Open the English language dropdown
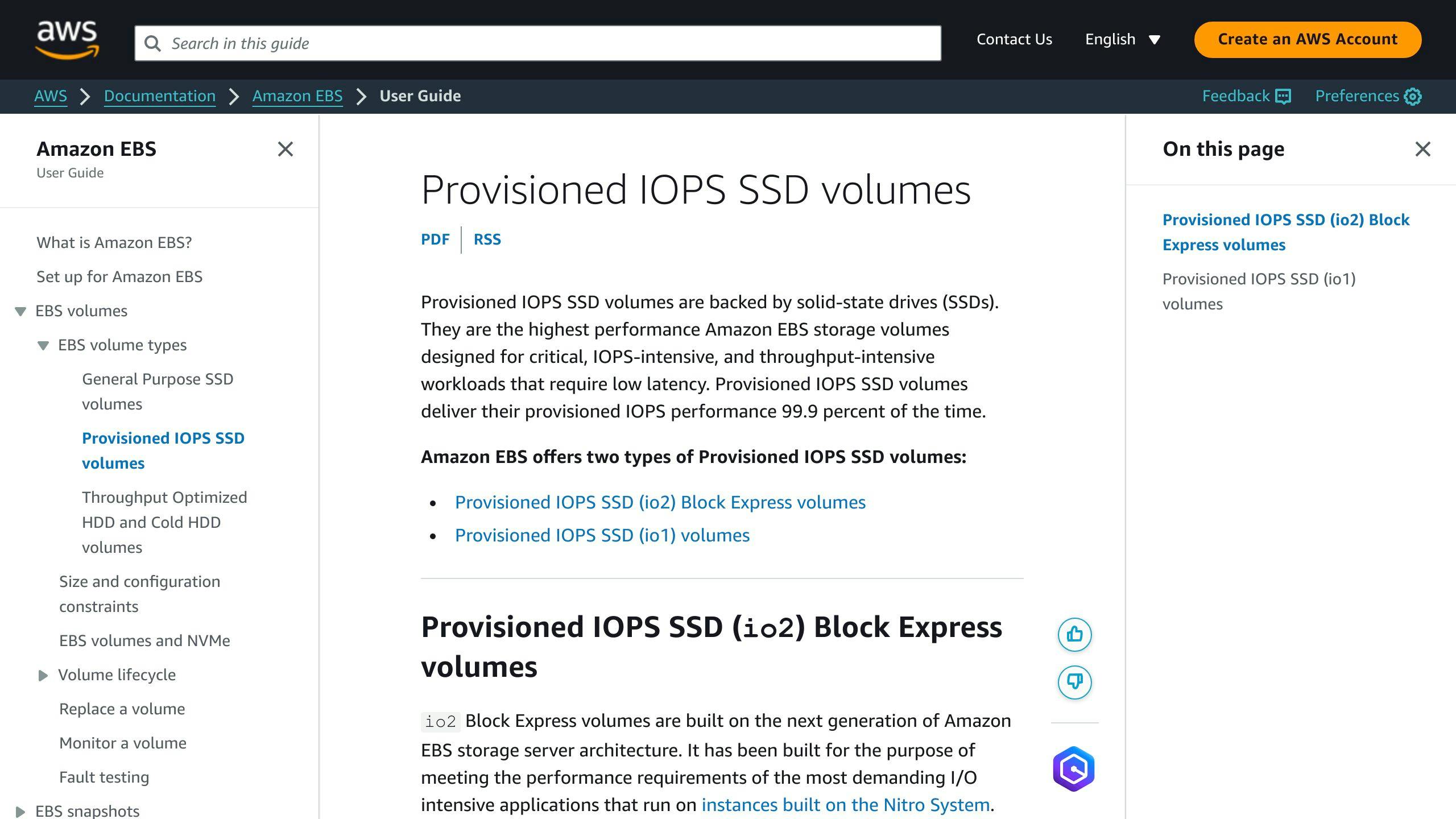This screenshot has width=1456, height=819. coord(1122,39)
